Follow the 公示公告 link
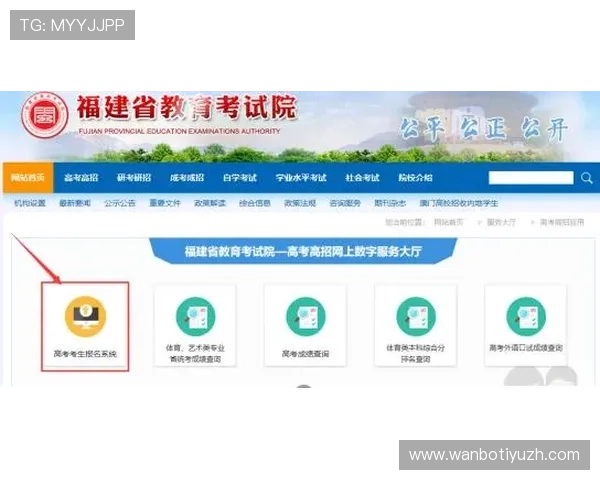Image resolution: width=600 pixels, height=480 pixels. coord(120,203)
